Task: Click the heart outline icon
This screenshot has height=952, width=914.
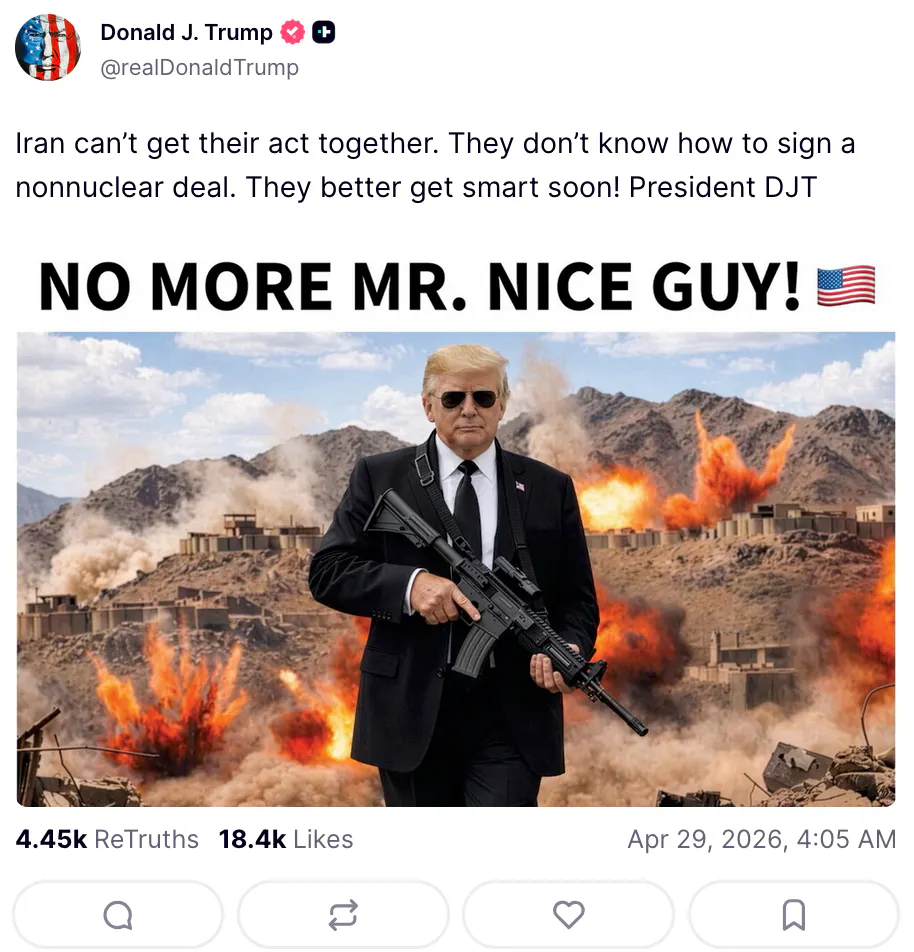Action: 568,914
